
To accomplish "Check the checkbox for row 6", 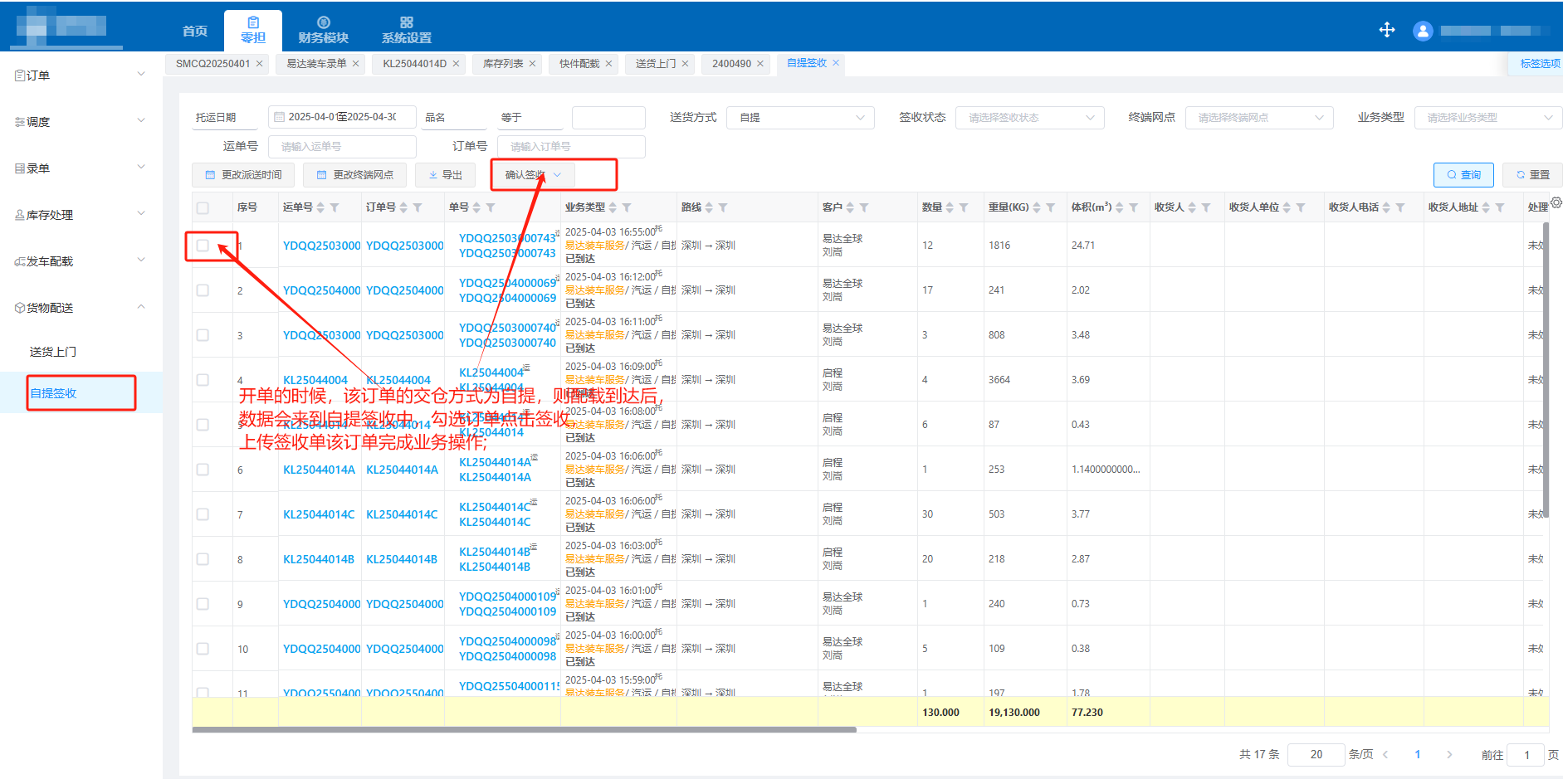I will click(203, 470).
